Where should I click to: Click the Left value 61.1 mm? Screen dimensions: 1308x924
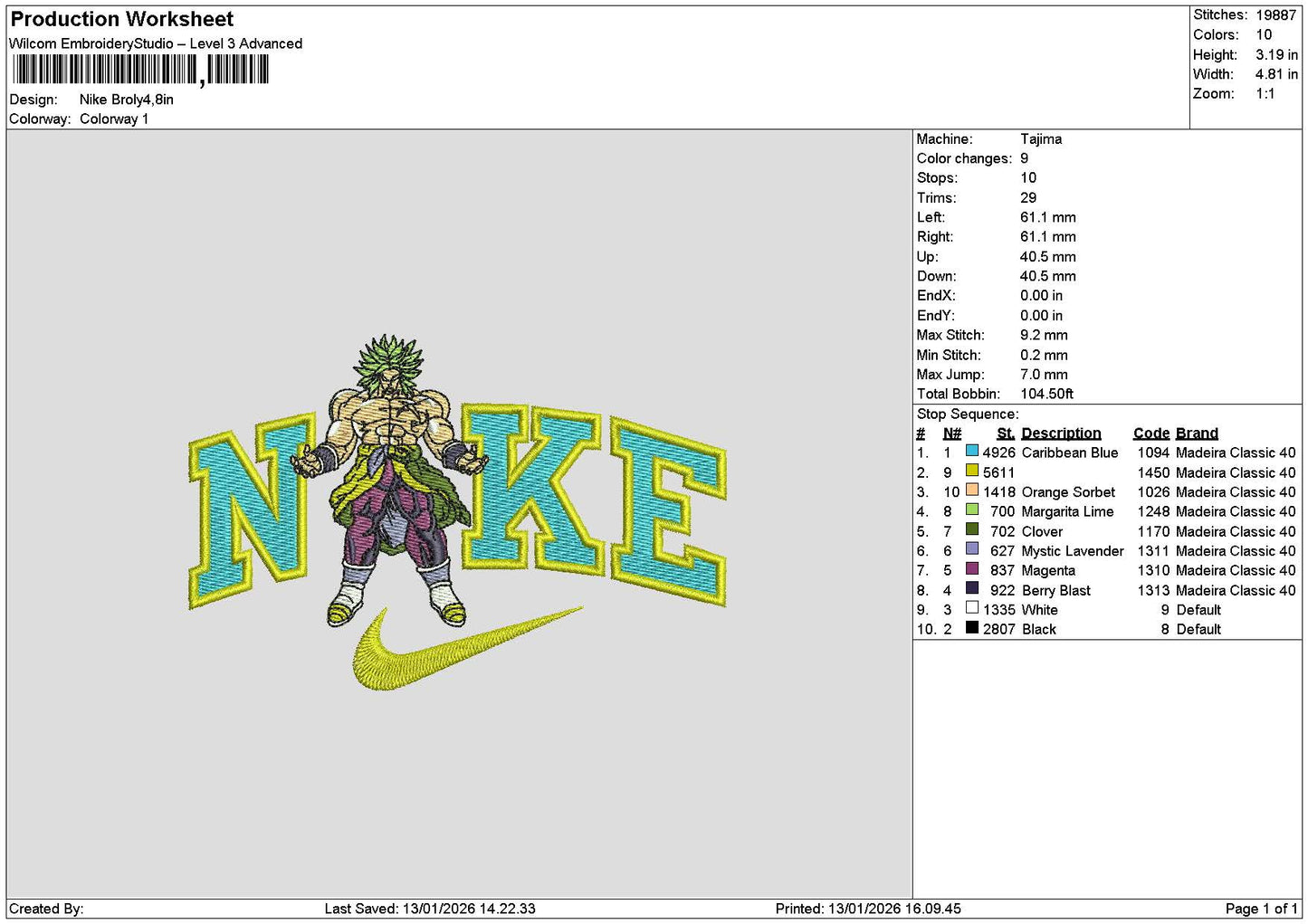pyautogui.click(x=1047, y=218)
